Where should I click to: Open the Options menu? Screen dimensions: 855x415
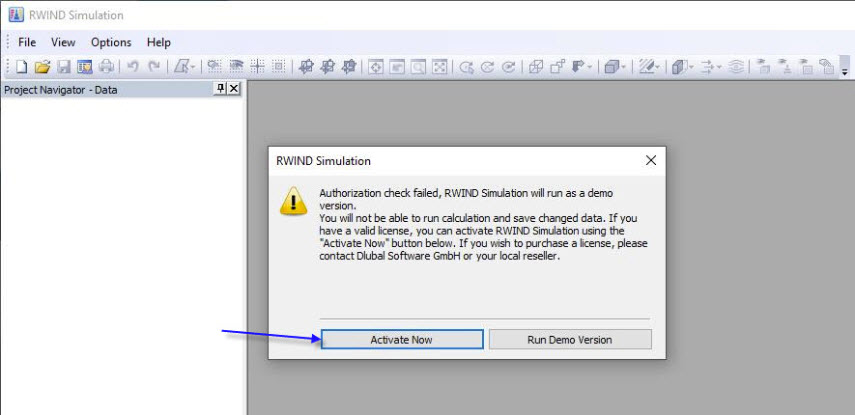(x=111, y=42)
